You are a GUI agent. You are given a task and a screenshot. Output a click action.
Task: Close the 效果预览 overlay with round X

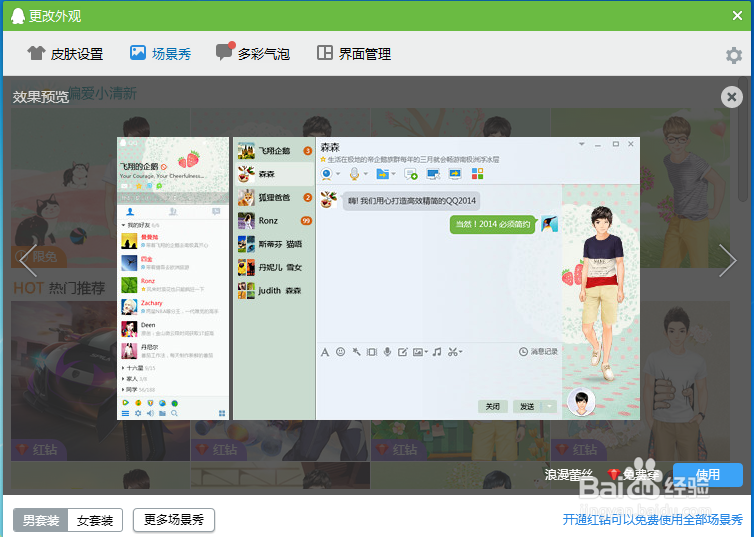point(731,97)
